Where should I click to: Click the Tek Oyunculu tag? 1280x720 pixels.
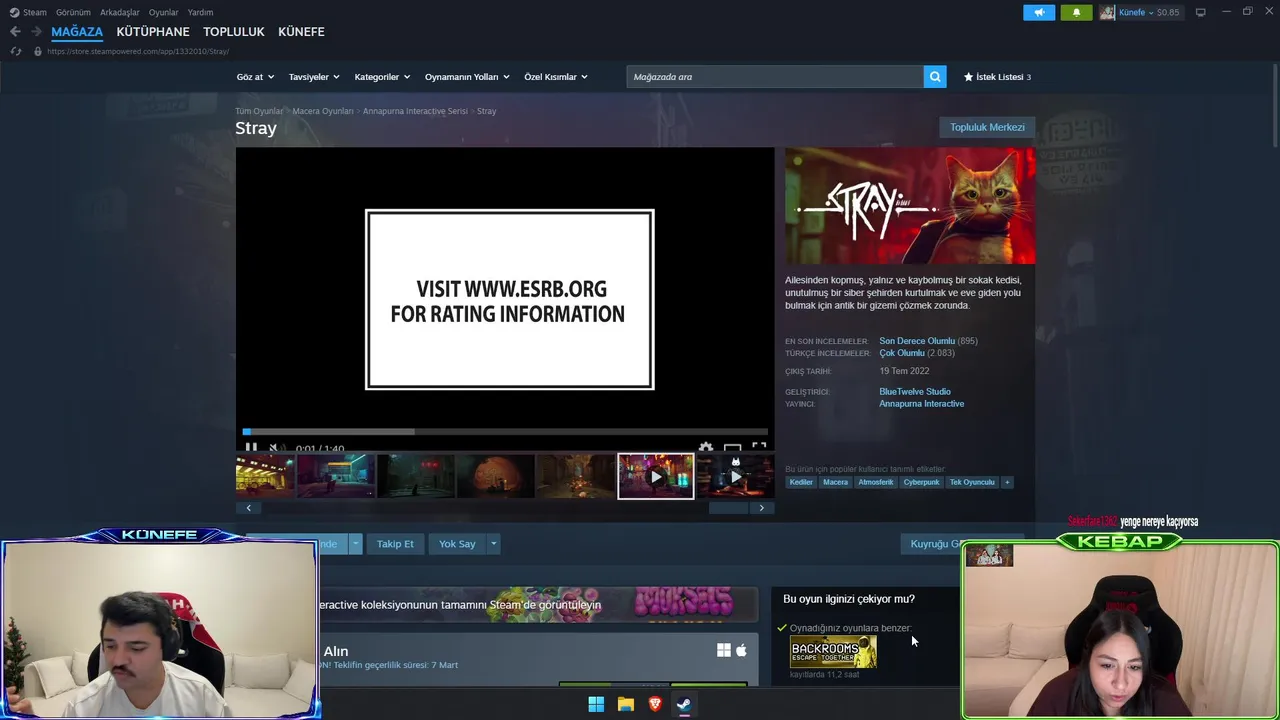pyautogui.click(x=972, y=482)
